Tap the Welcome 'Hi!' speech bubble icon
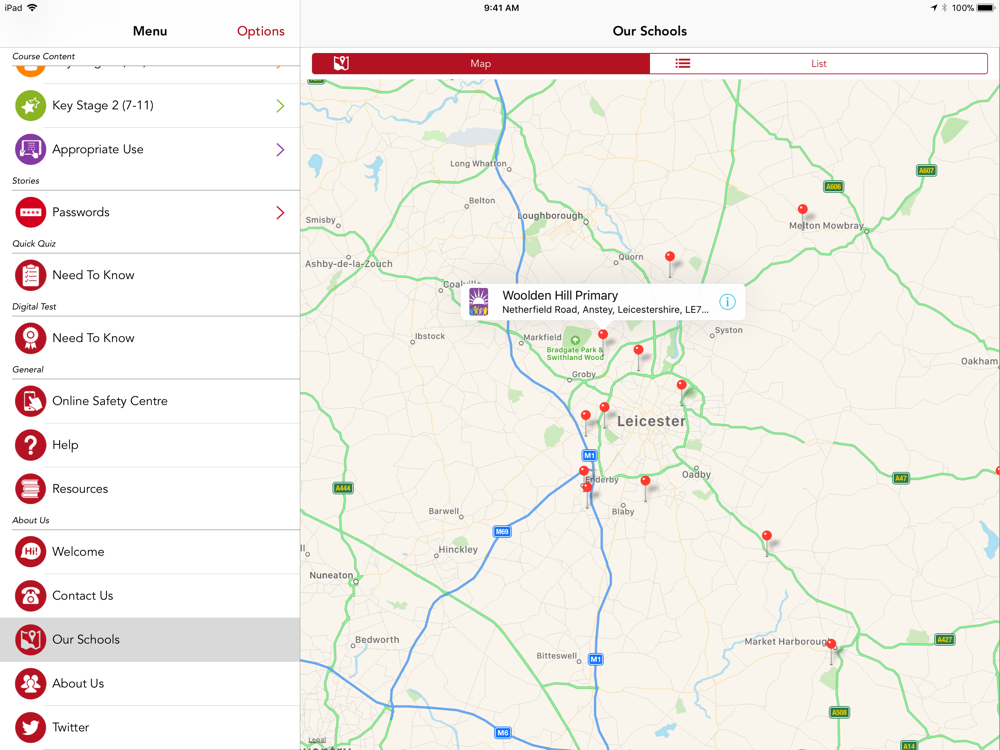This screenshot has height=750, width=1000. (30, 552)
